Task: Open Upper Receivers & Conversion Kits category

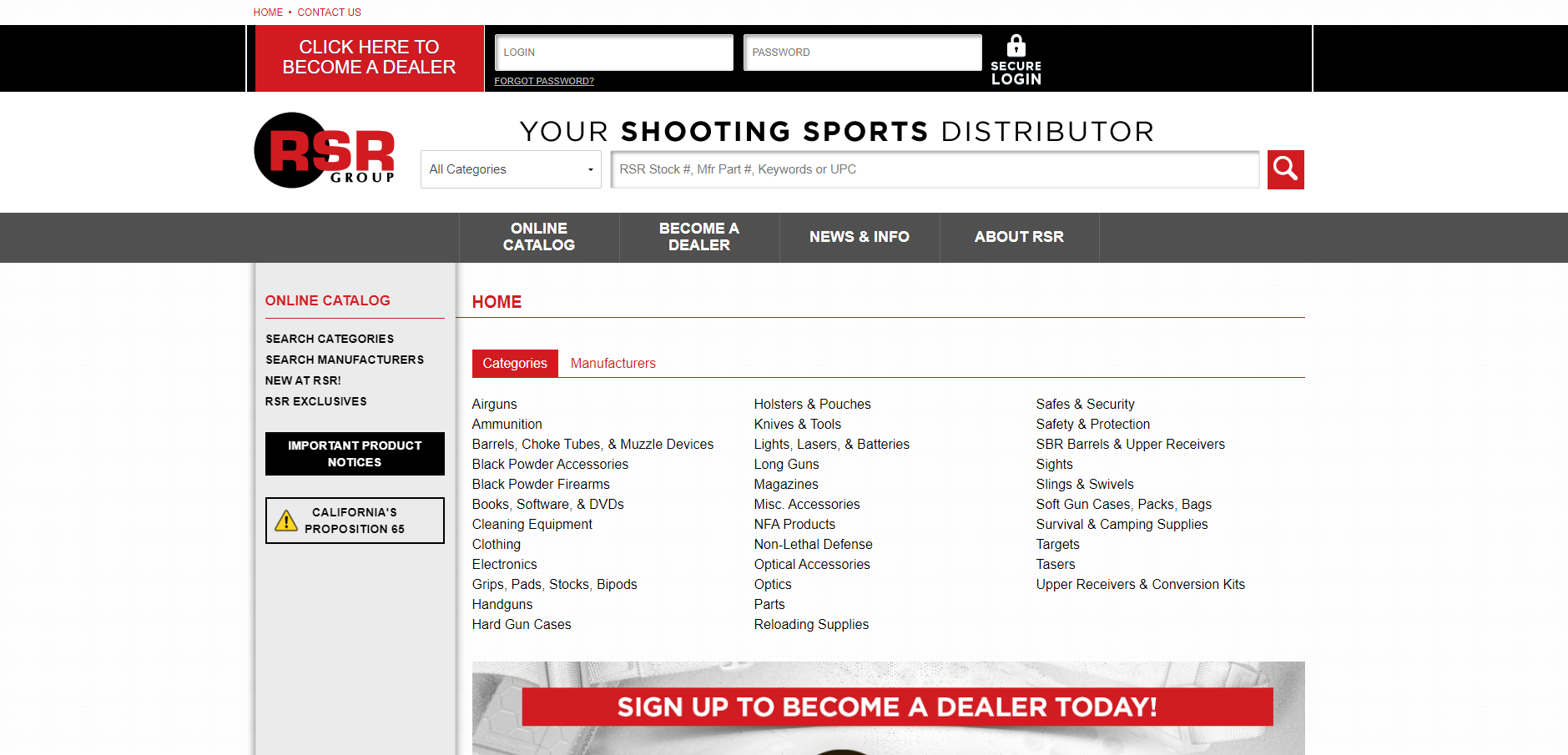Action: pos(1141,584)
